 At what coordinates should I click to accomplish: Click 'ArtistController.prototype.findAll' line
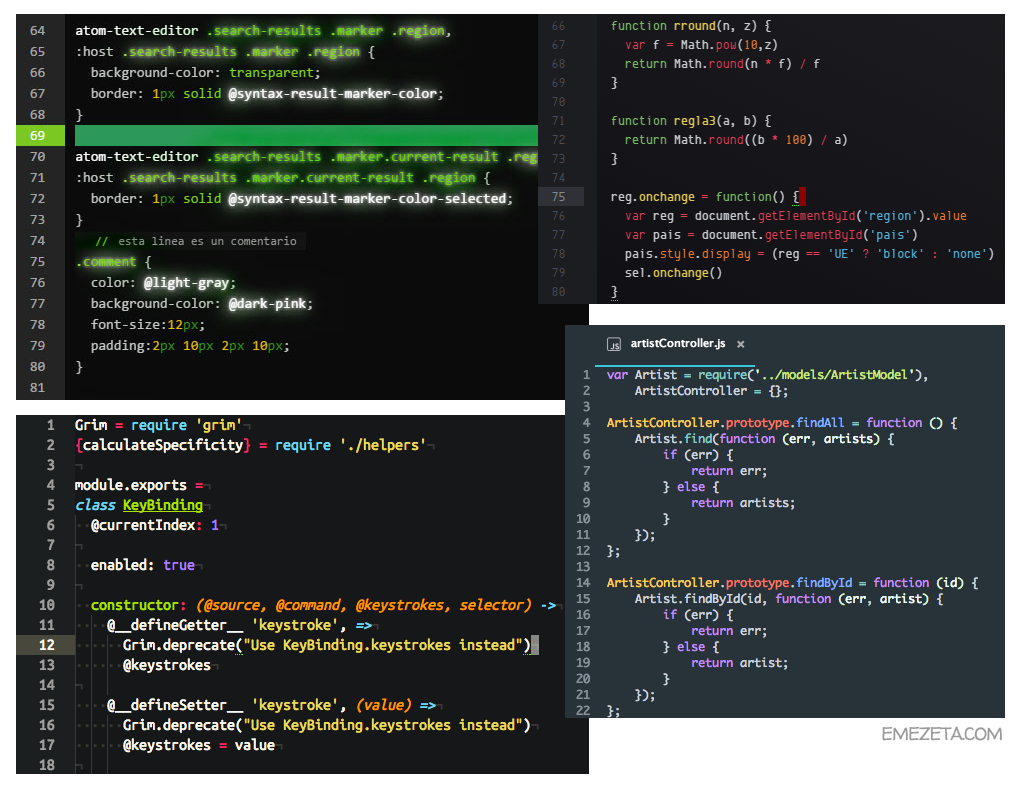click(x=782, y=423)
